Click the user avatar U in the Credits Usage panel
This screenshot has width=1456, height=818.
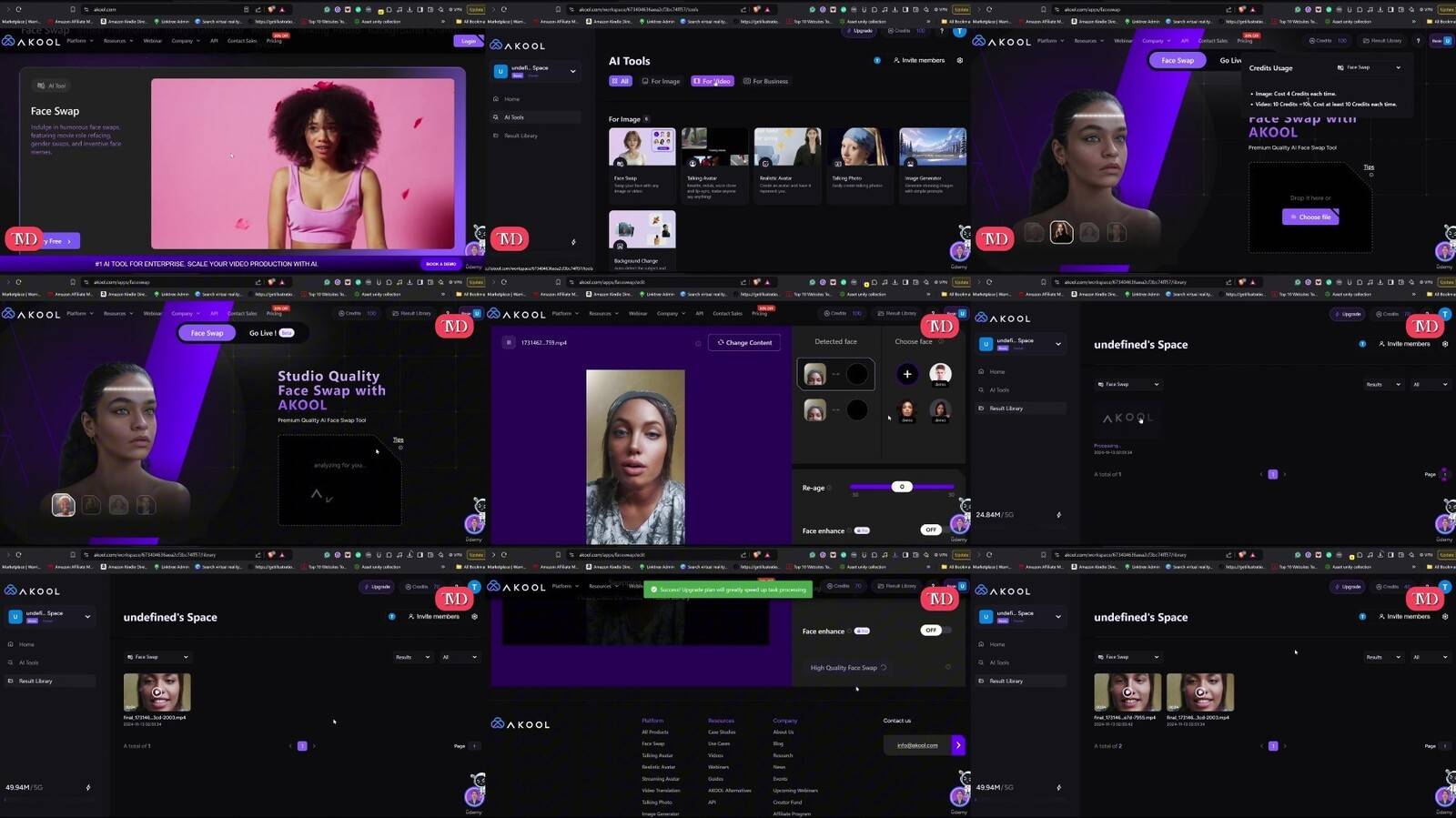(x=1448, y=41)
